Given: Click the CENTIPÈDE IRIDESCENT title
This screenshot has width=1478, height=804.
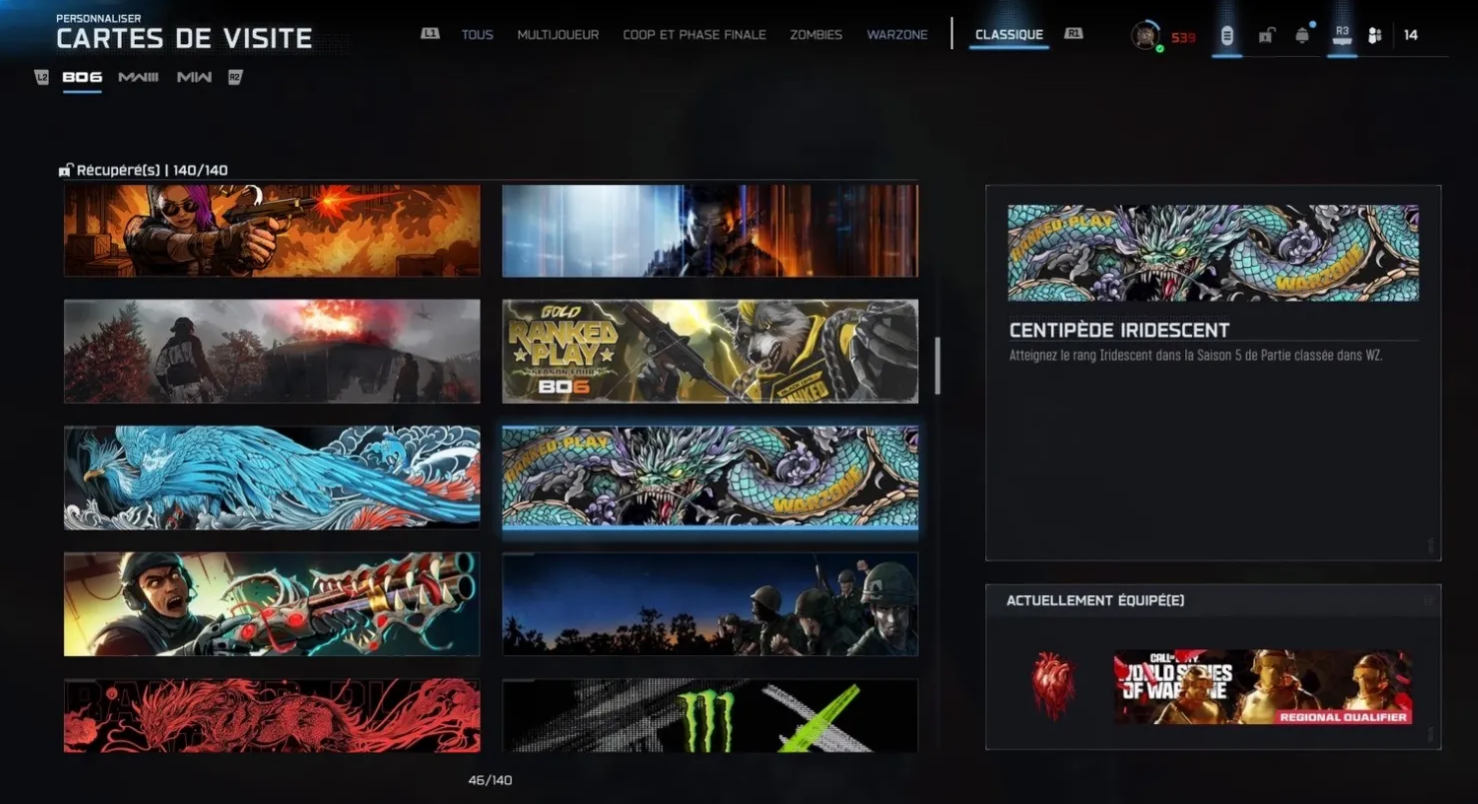Looking at the screenshot, I should tap(1119, 330).
